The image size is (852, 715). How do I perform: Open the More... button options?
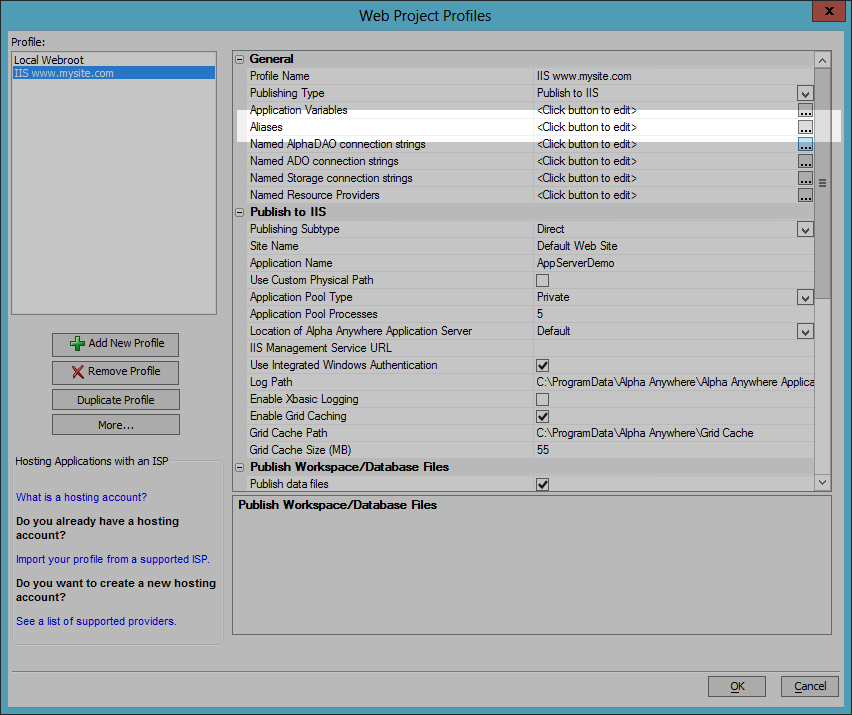pyautogui.click(x=116, y=425)
